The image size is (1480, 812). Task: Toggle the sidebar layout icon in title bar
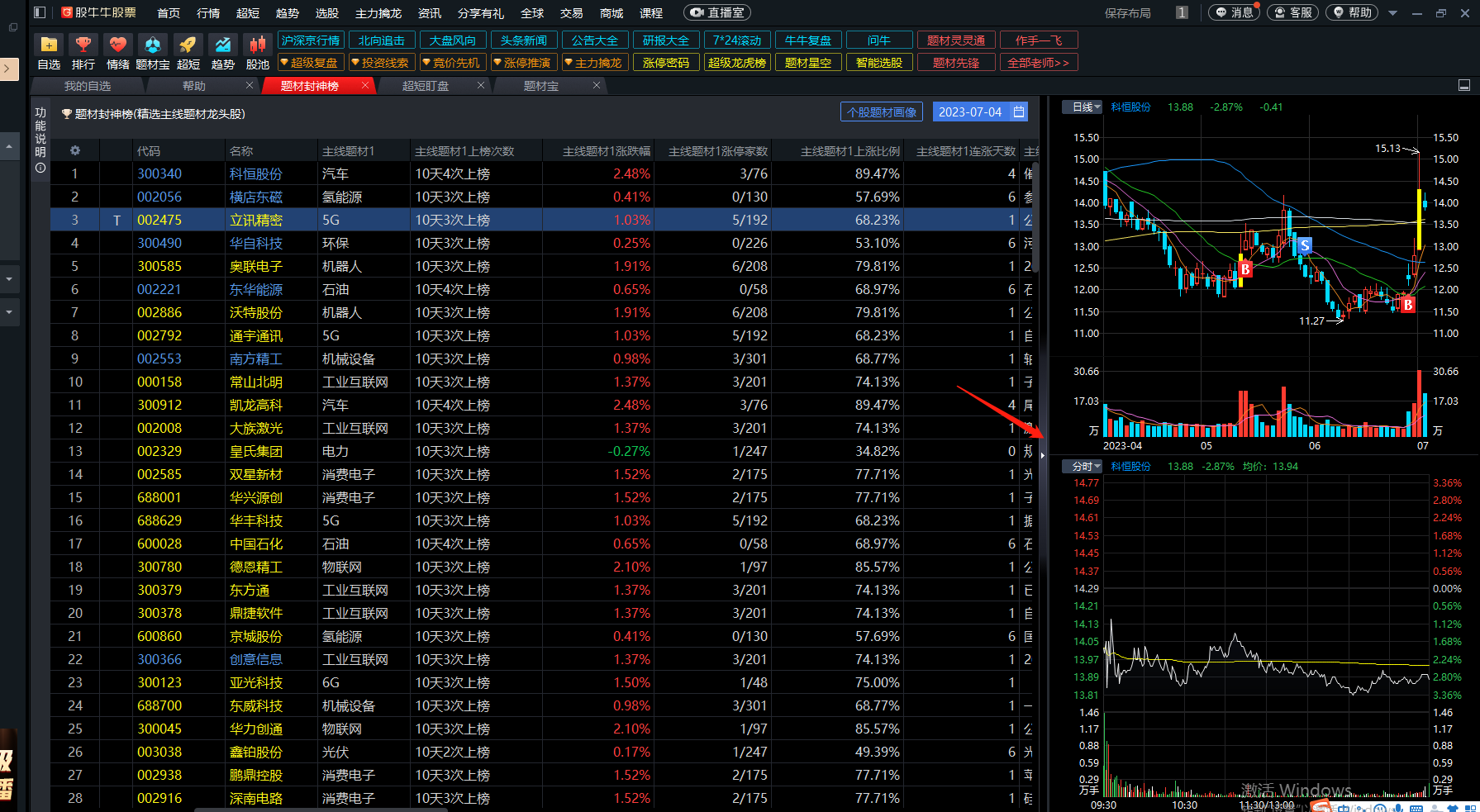point(40,12)
